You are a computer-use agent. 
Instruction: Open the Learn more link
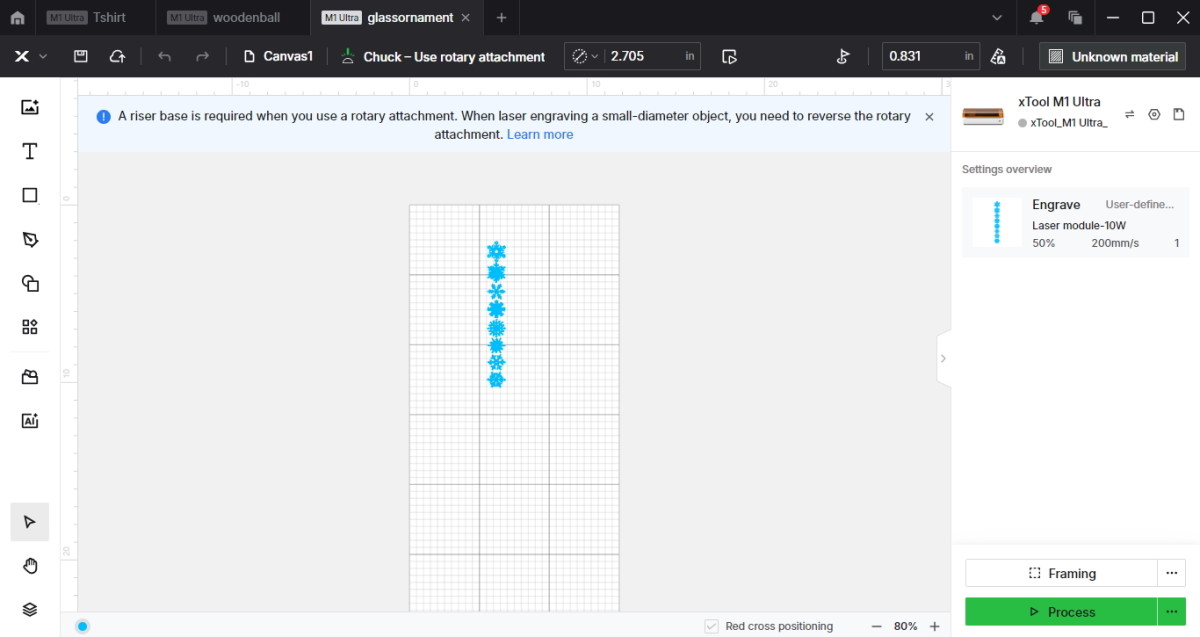(540, 134)
